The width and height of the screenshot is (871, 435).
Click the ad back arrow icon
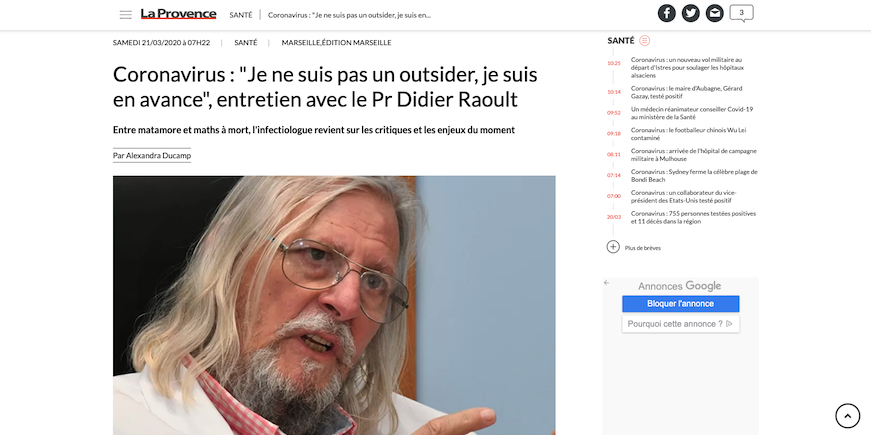607,283
